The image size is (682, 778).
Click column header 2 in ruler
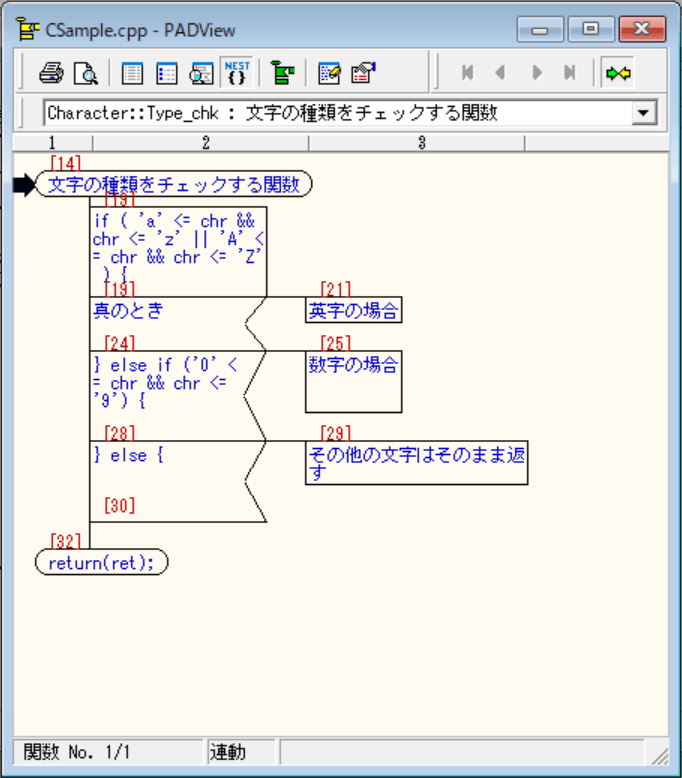tap(205, 143)
